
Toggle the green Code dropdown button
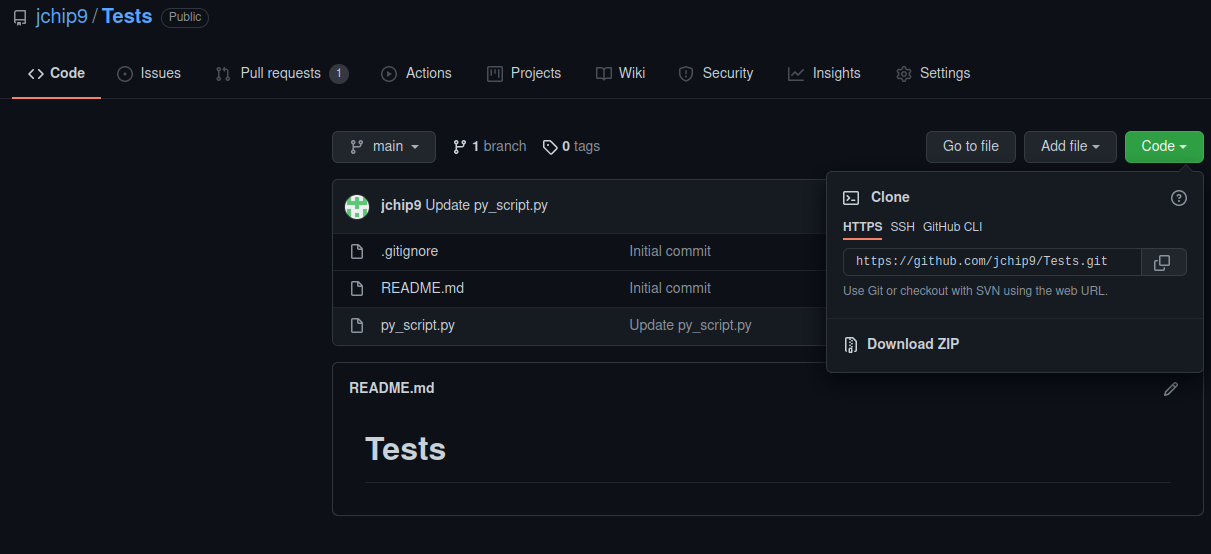(x=1164, y=146)
